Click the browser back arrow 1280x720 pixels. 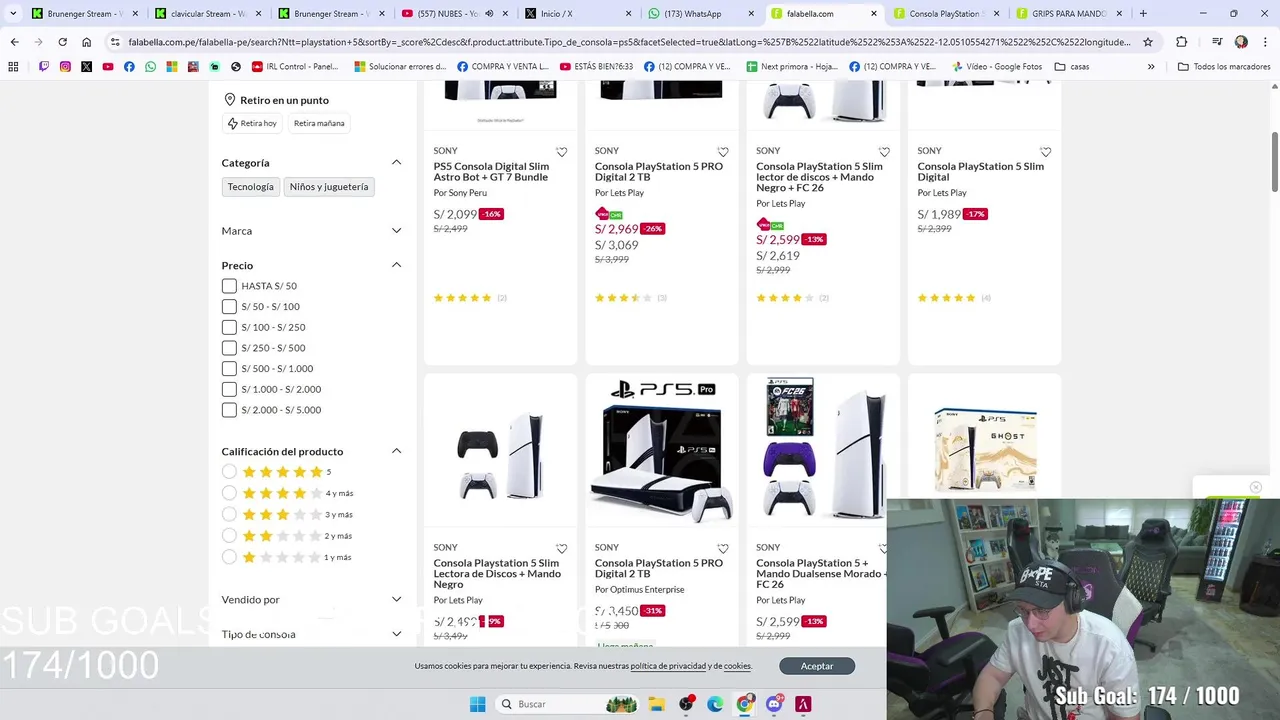[14, 42]
